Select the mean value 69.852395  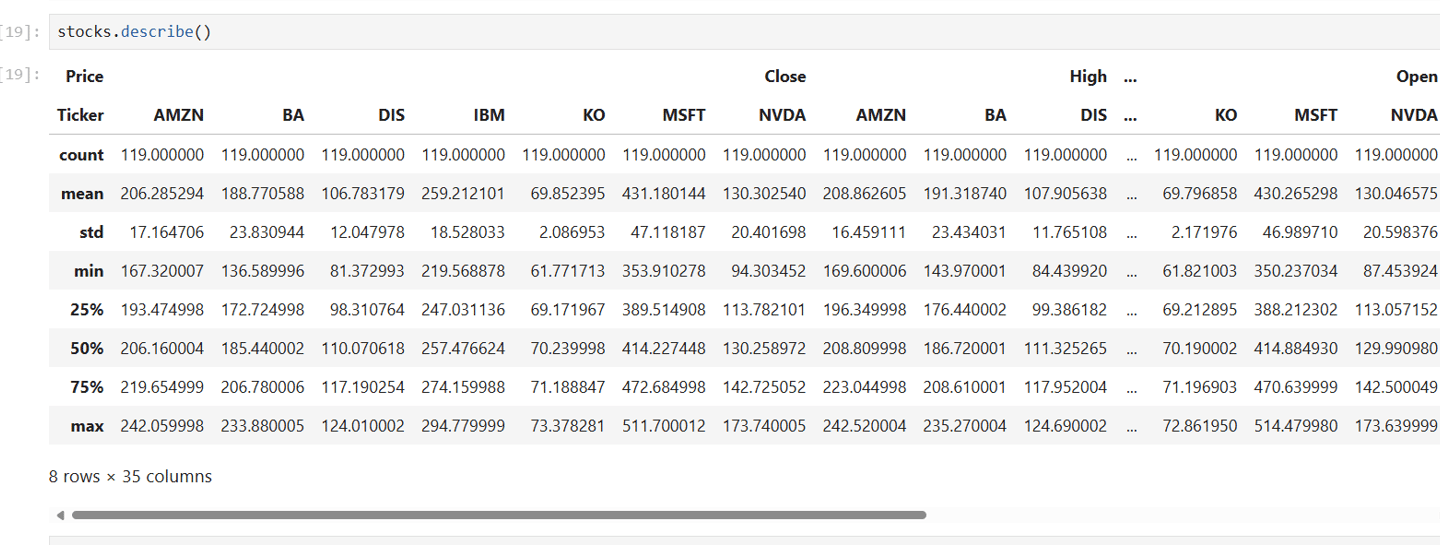coord(568,193)
